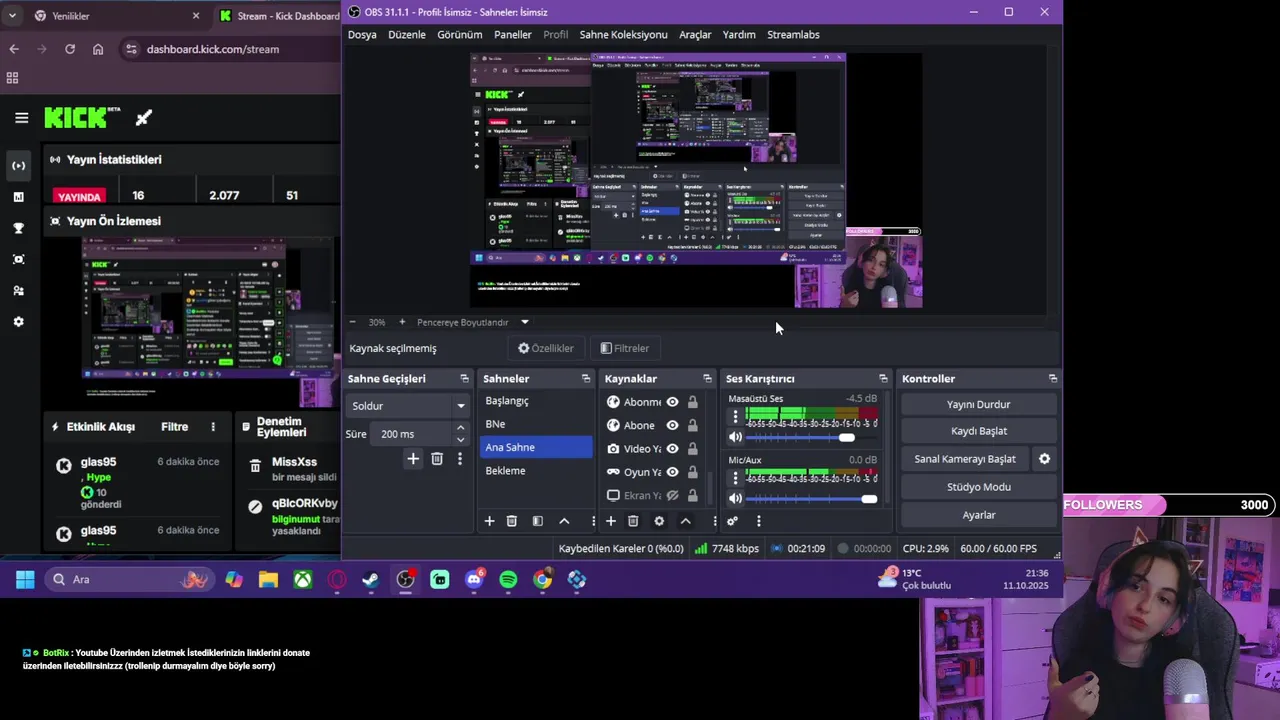The width and height of the screenshot is (1280, 720).
Task: Click the Kick stream section sidebar icon
Action: coord(19,165)
